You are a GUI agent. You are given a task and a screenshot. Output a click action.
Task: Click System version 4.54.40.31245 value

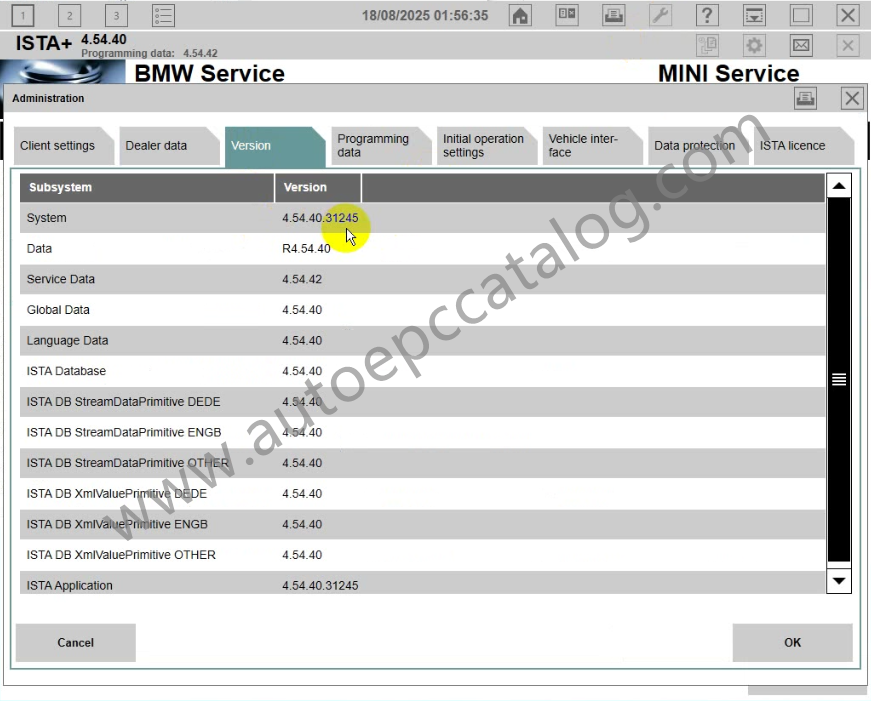point(320,218)
